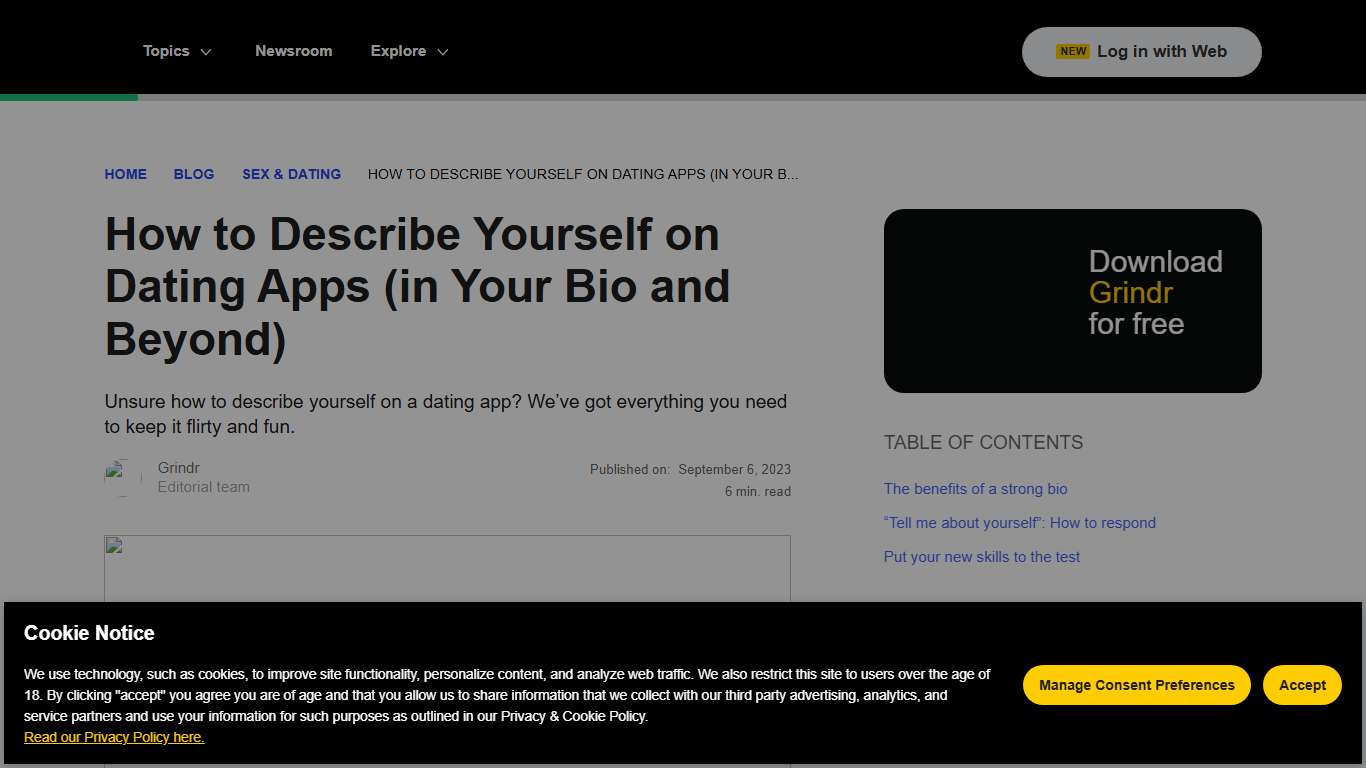Open the Newsroom page
1366x768 pixels.
click(x=293, y=51)
